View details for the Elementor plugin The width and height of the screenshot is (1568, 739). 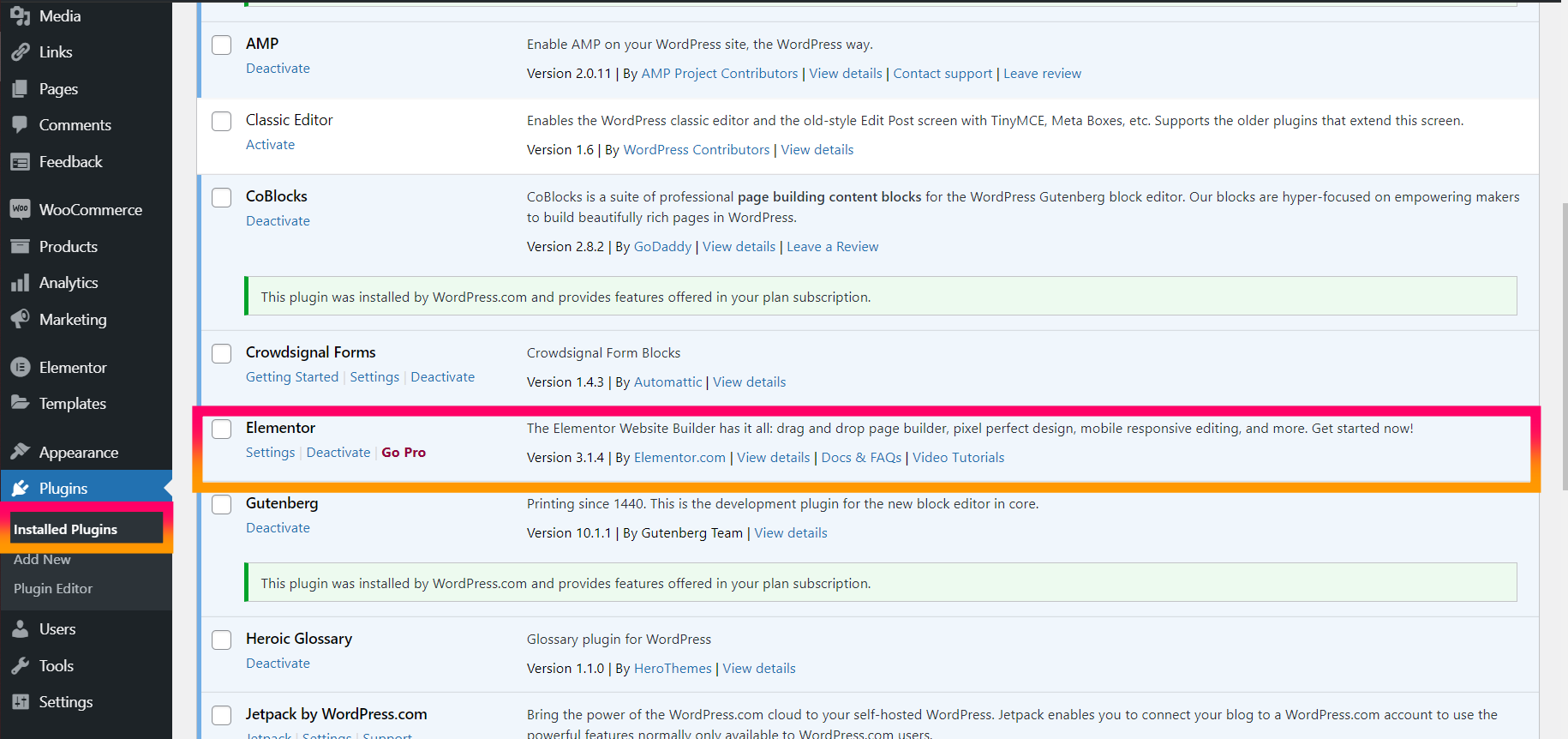pyautogui.click(x=774, y=457)
